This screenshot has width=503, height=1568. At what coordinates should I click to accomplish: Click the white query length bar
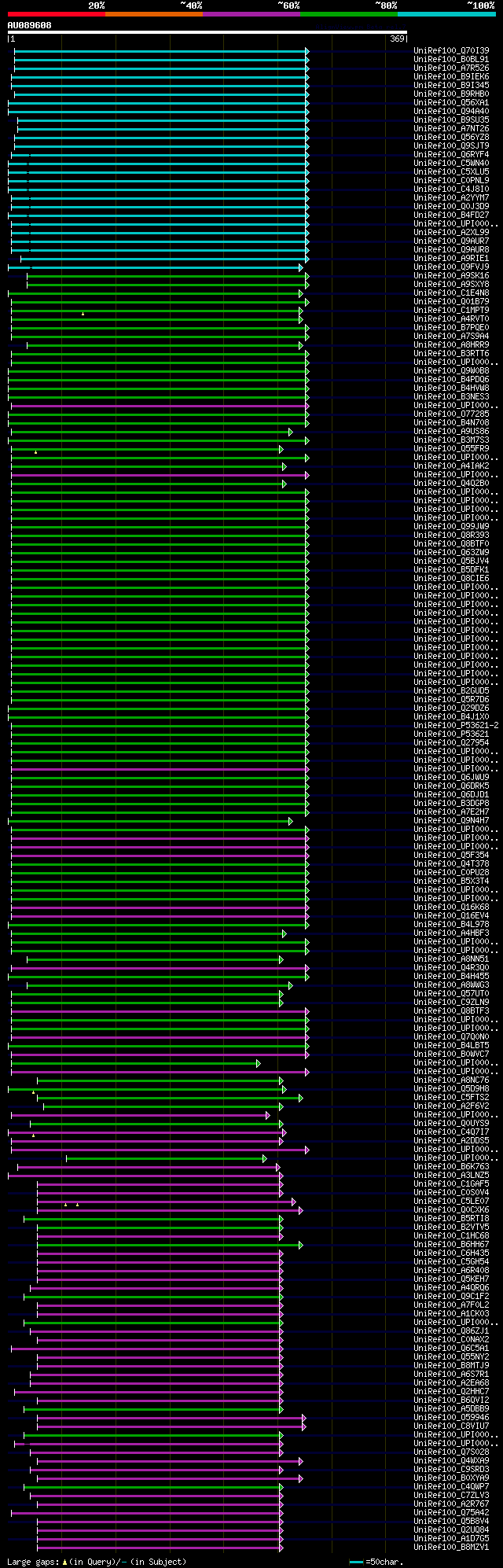207,33
